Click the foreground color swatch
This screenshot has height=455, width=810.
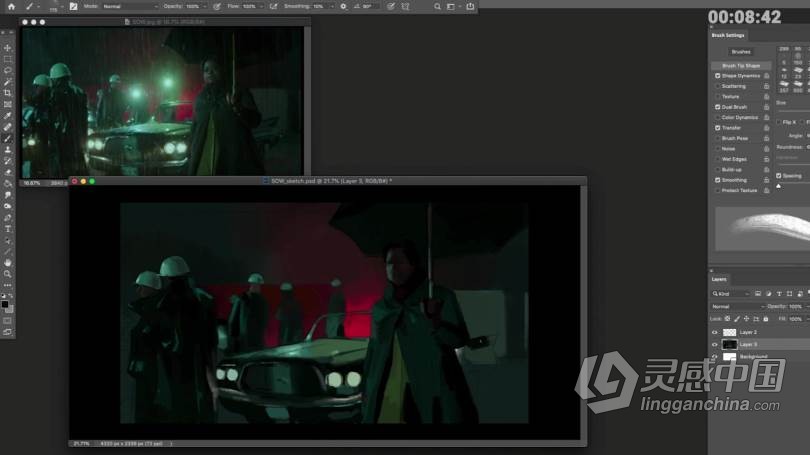coord(5,304)
